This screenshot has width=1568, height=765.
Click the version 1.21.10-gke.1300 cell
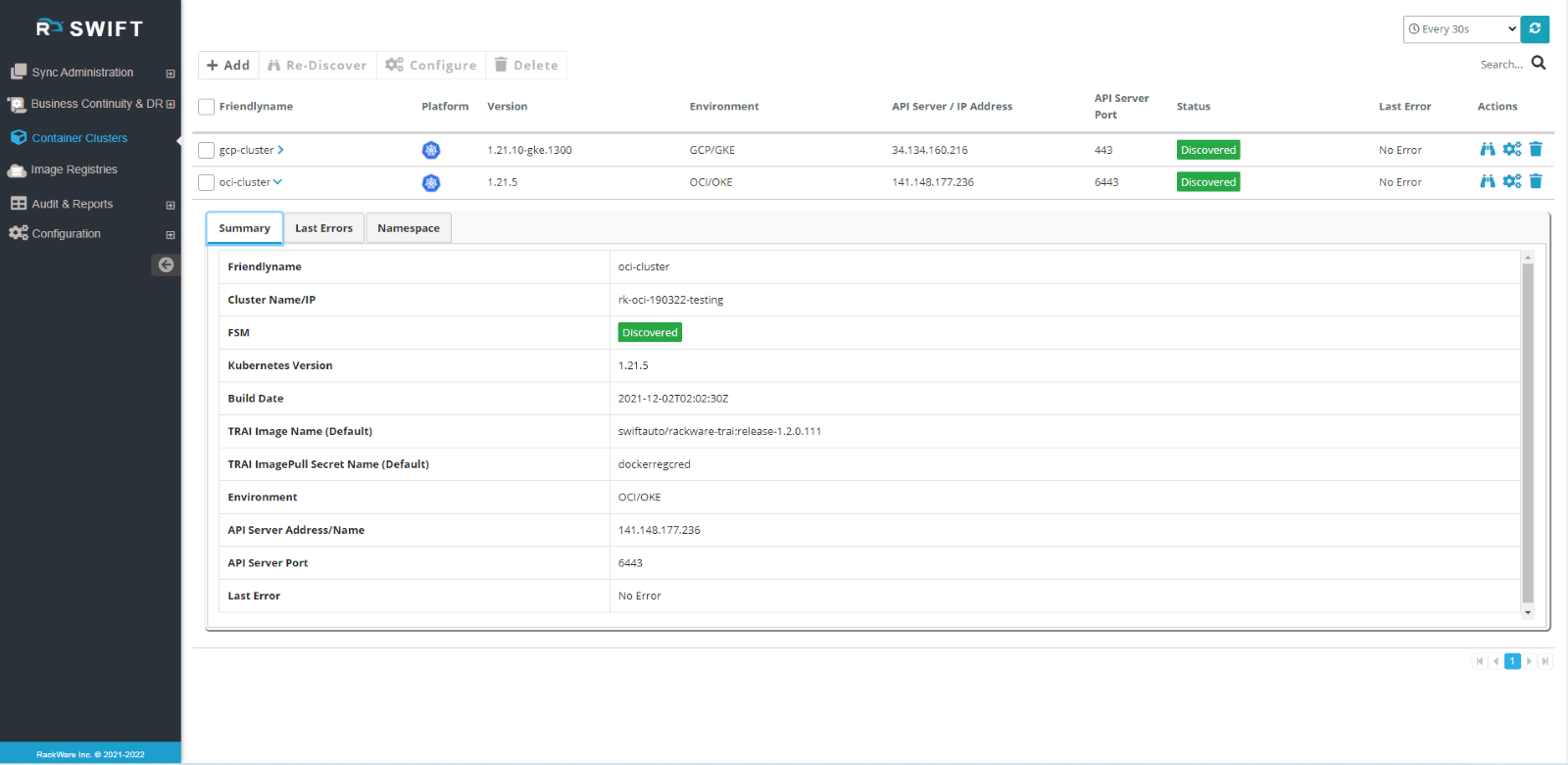point(529,150)
